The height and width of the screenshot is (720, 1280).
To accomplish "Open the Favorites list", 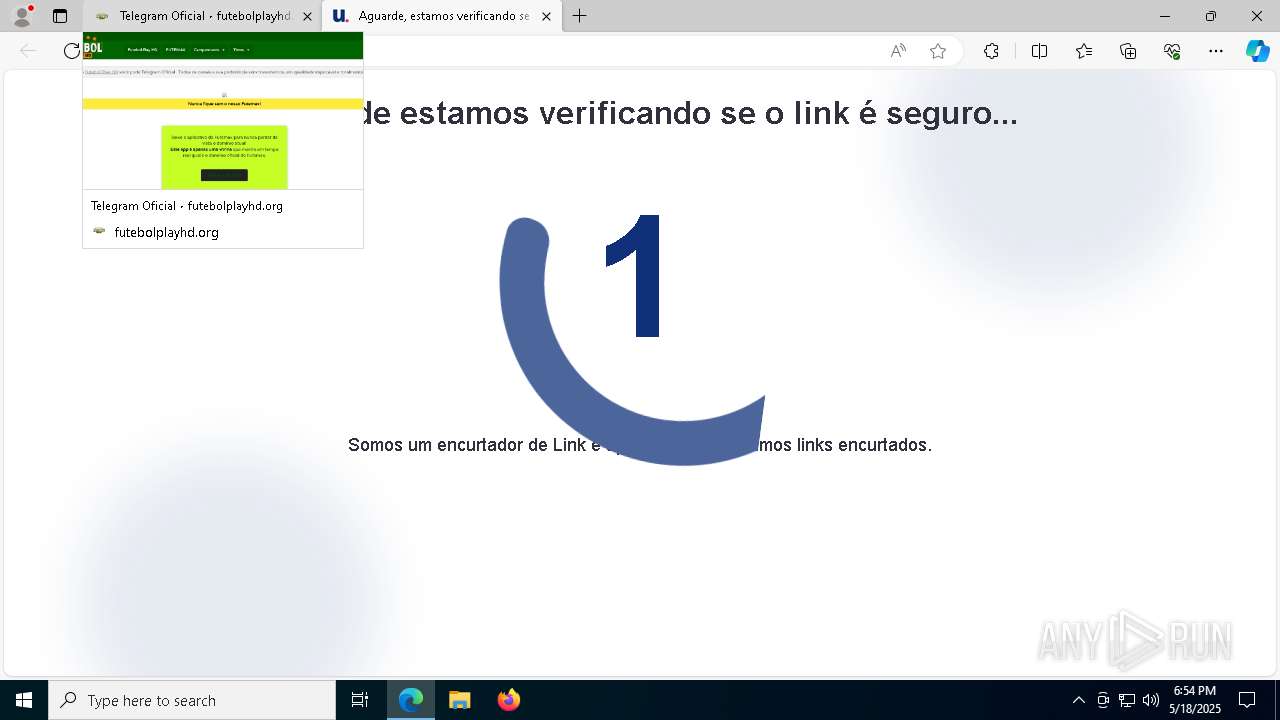I will pos(1084,51).
